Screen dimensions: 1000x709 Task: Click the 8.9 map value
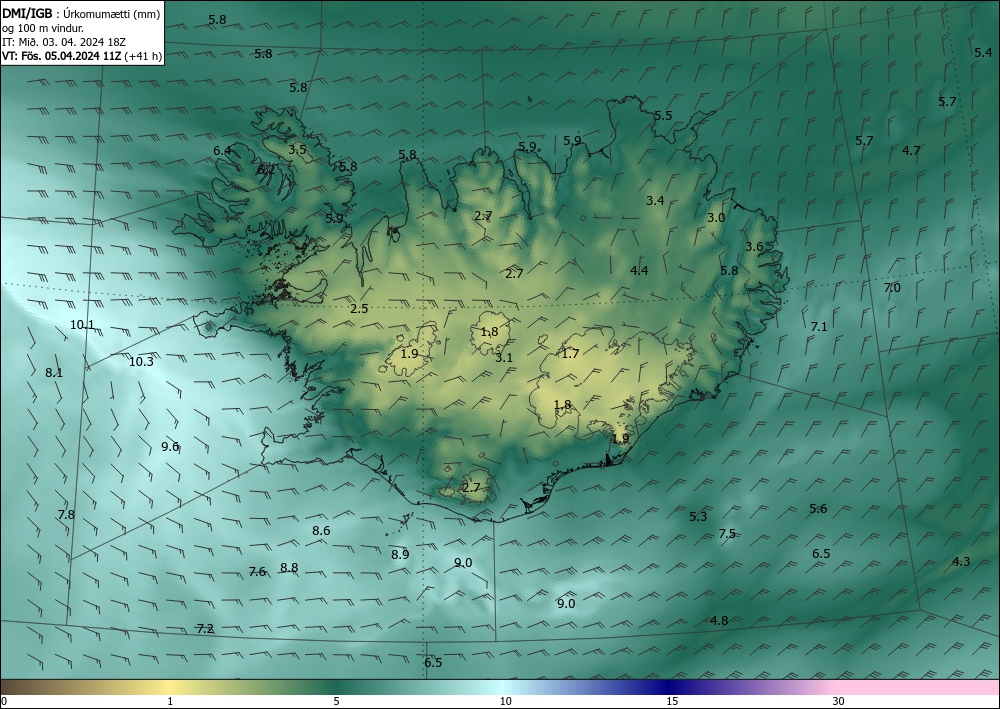(x=400, y=554)
